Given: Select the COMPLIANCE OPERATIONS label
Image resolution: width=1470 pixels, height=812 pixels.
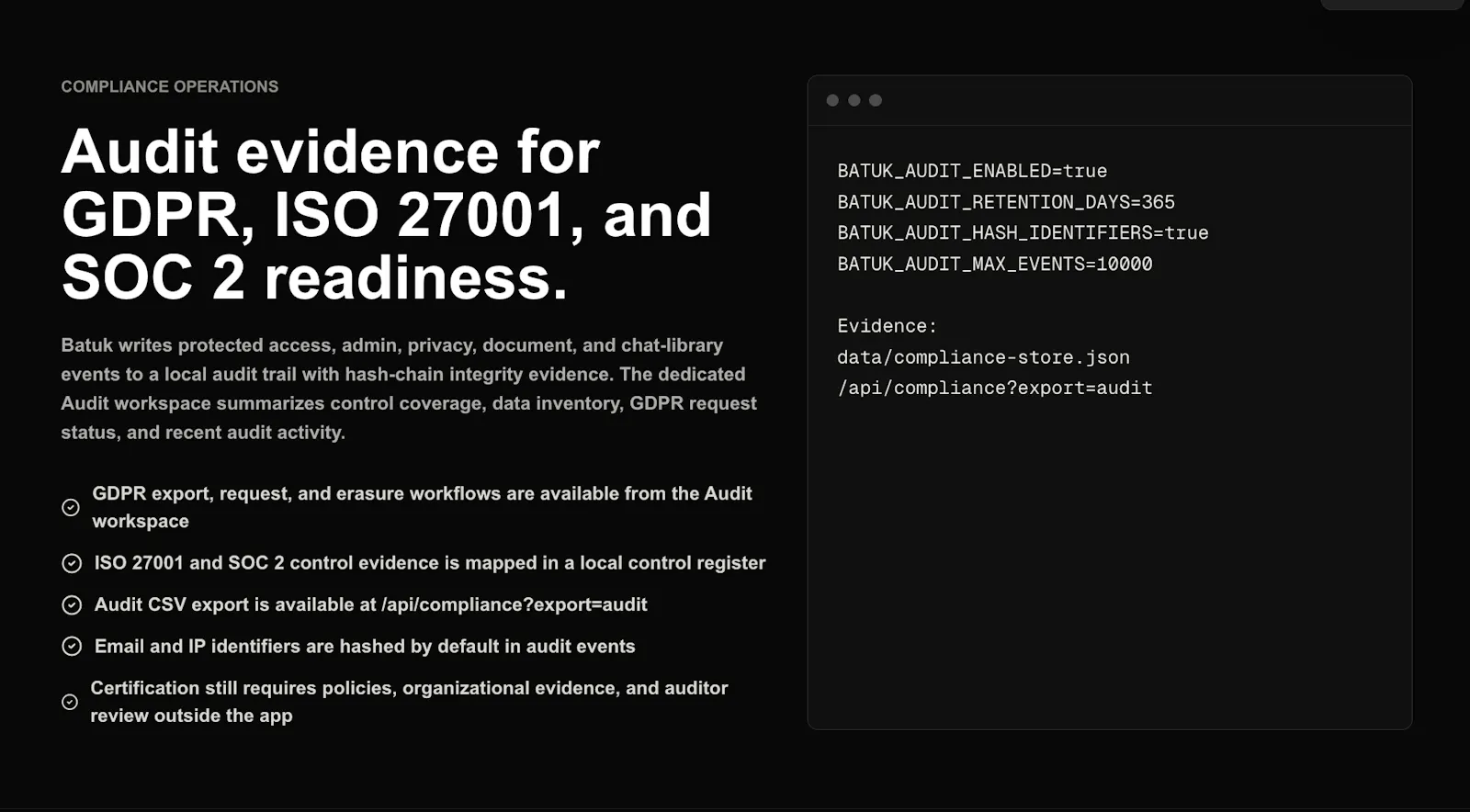Looking at the screenshot, I should coord(170,86).
